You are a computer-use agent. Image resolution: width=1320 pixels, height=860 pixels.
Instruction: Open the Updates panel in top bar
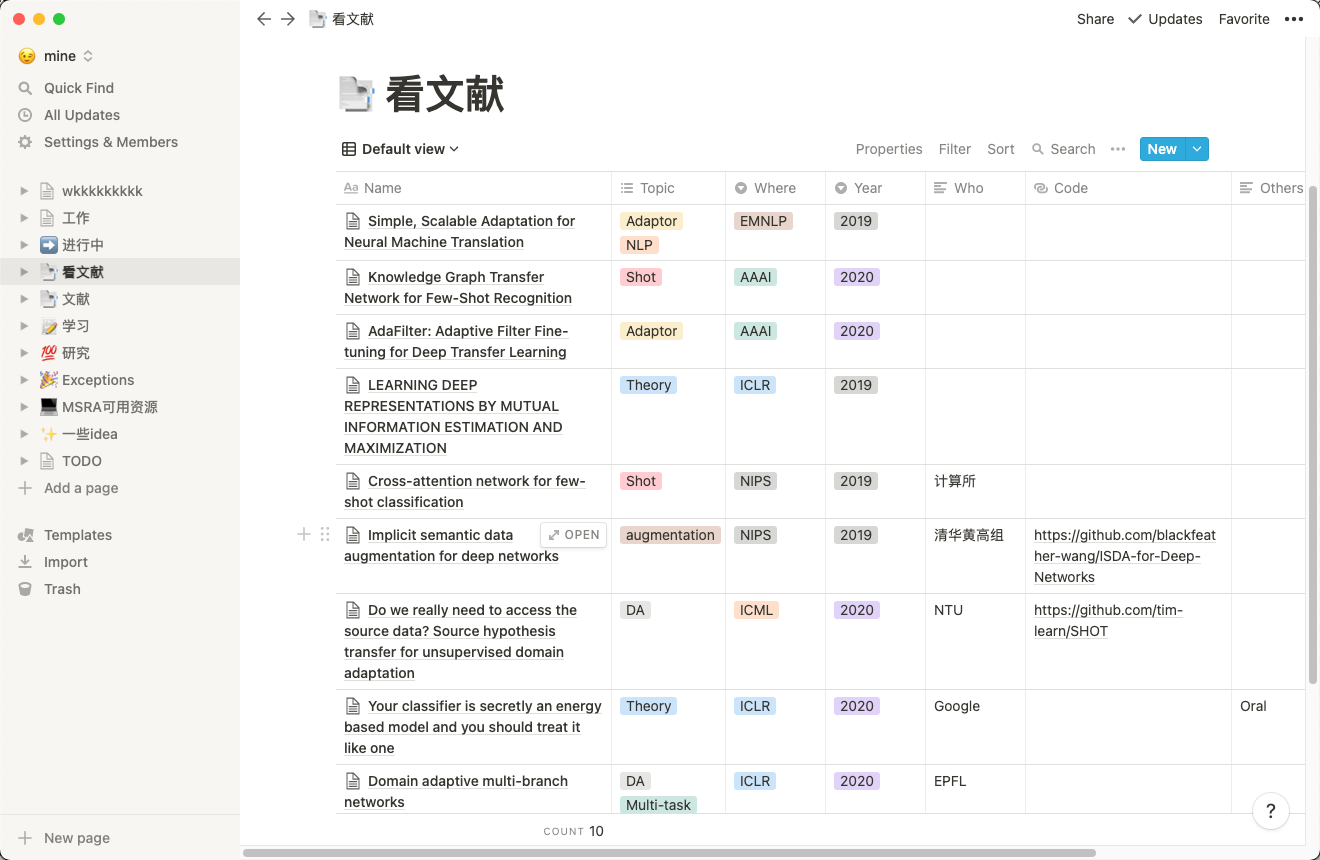click(x=1165, y=19)
